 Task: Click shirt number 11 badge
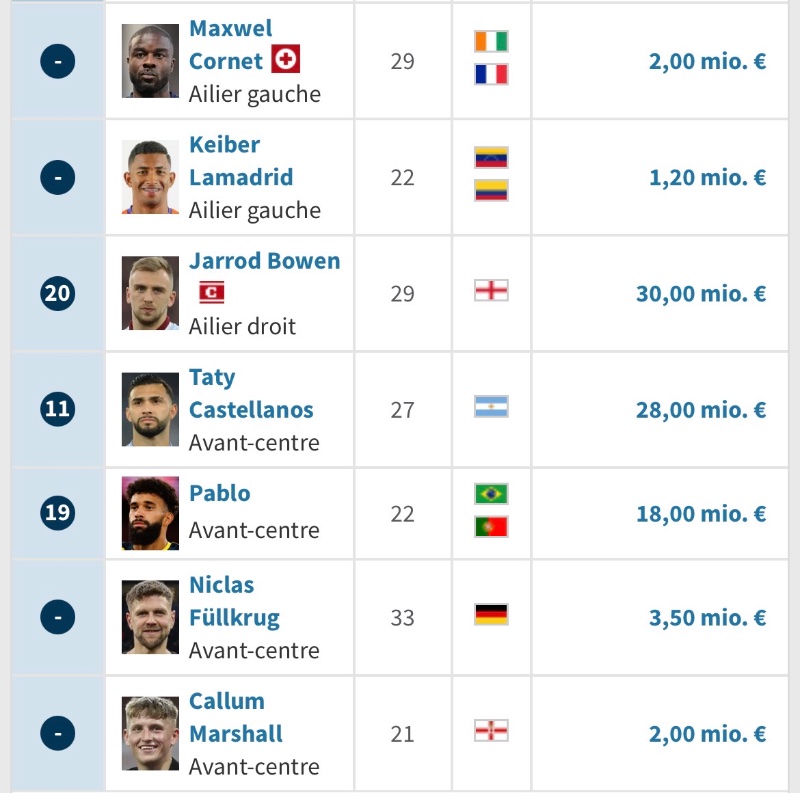click(x=58, y=409)
